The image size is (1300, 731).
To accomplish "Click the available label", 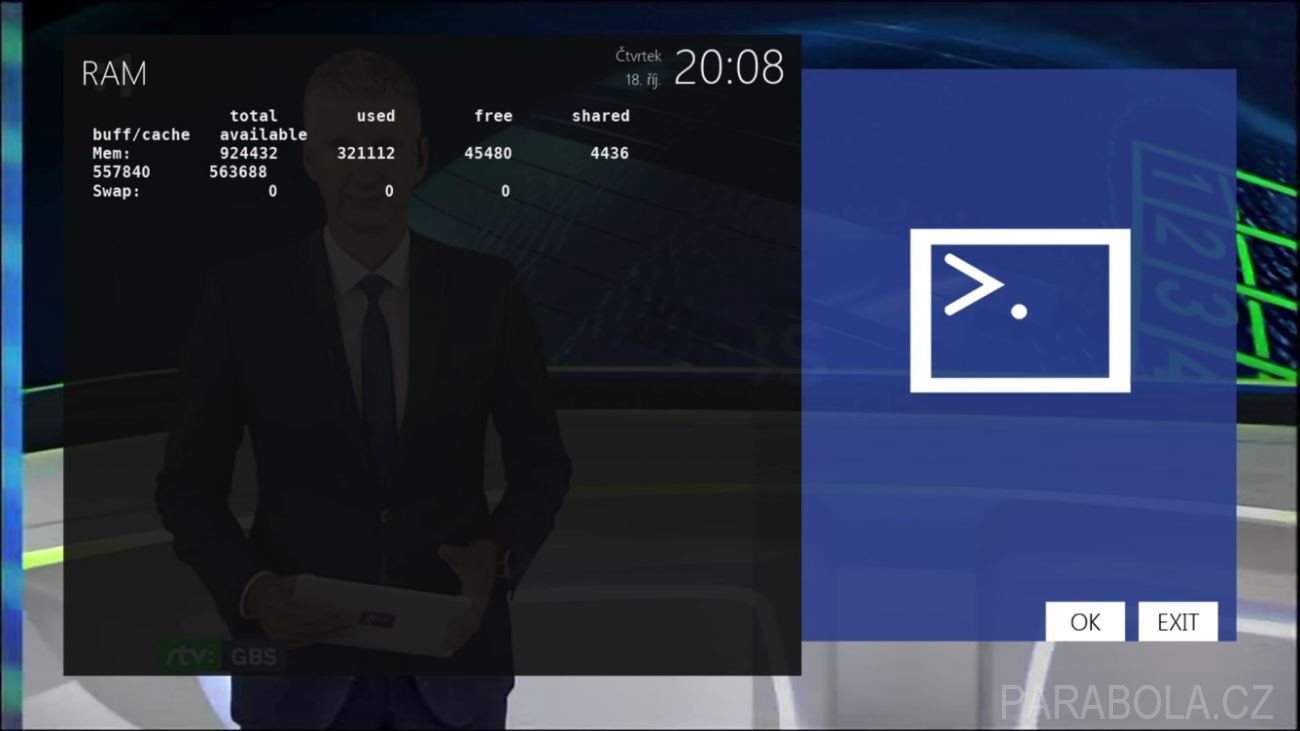I will (x=264, y=135).
